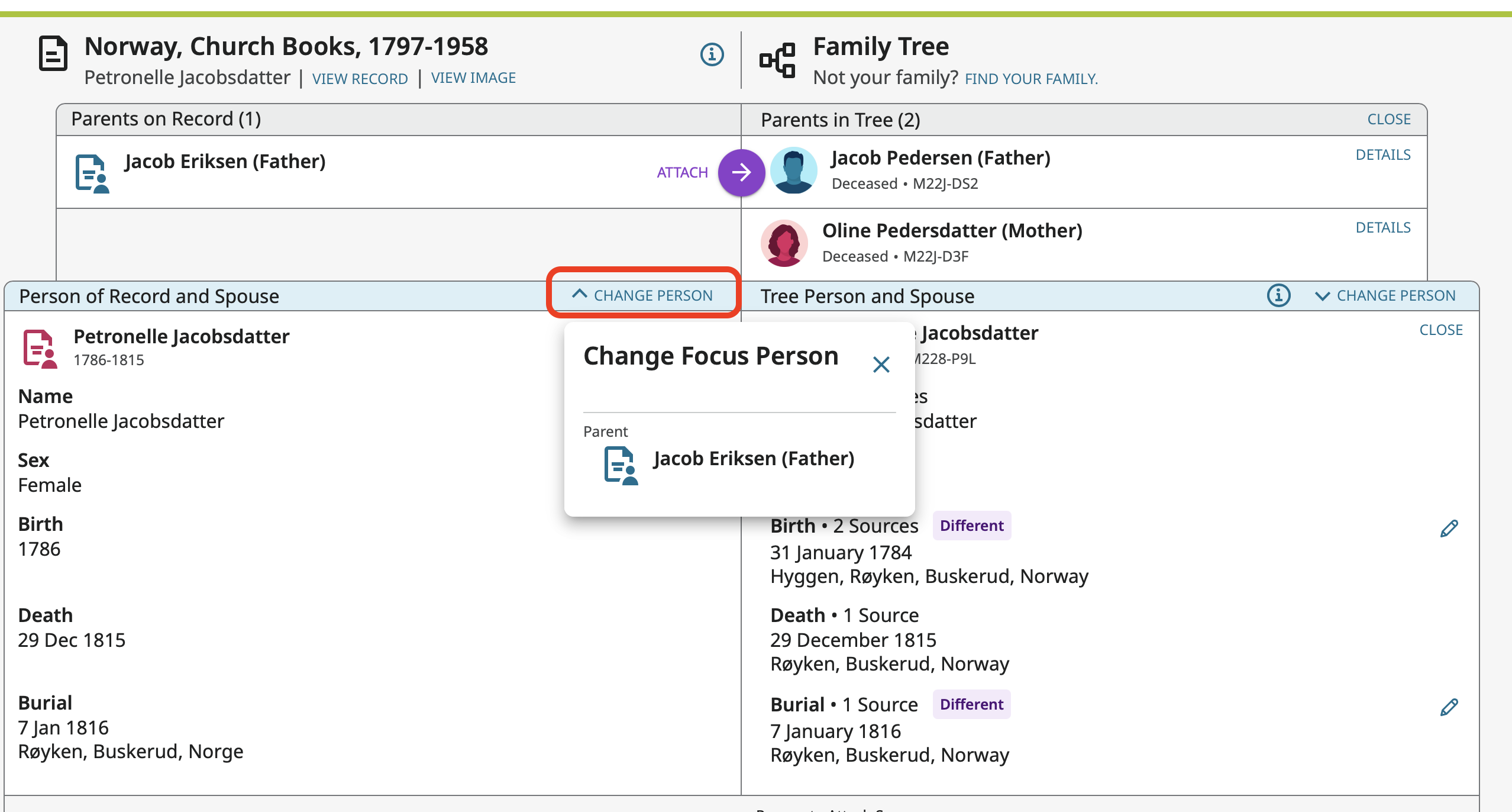Click the record document icon next to Norway Church Books
The width and height of the screenshot is (1512, 812).
53,54
